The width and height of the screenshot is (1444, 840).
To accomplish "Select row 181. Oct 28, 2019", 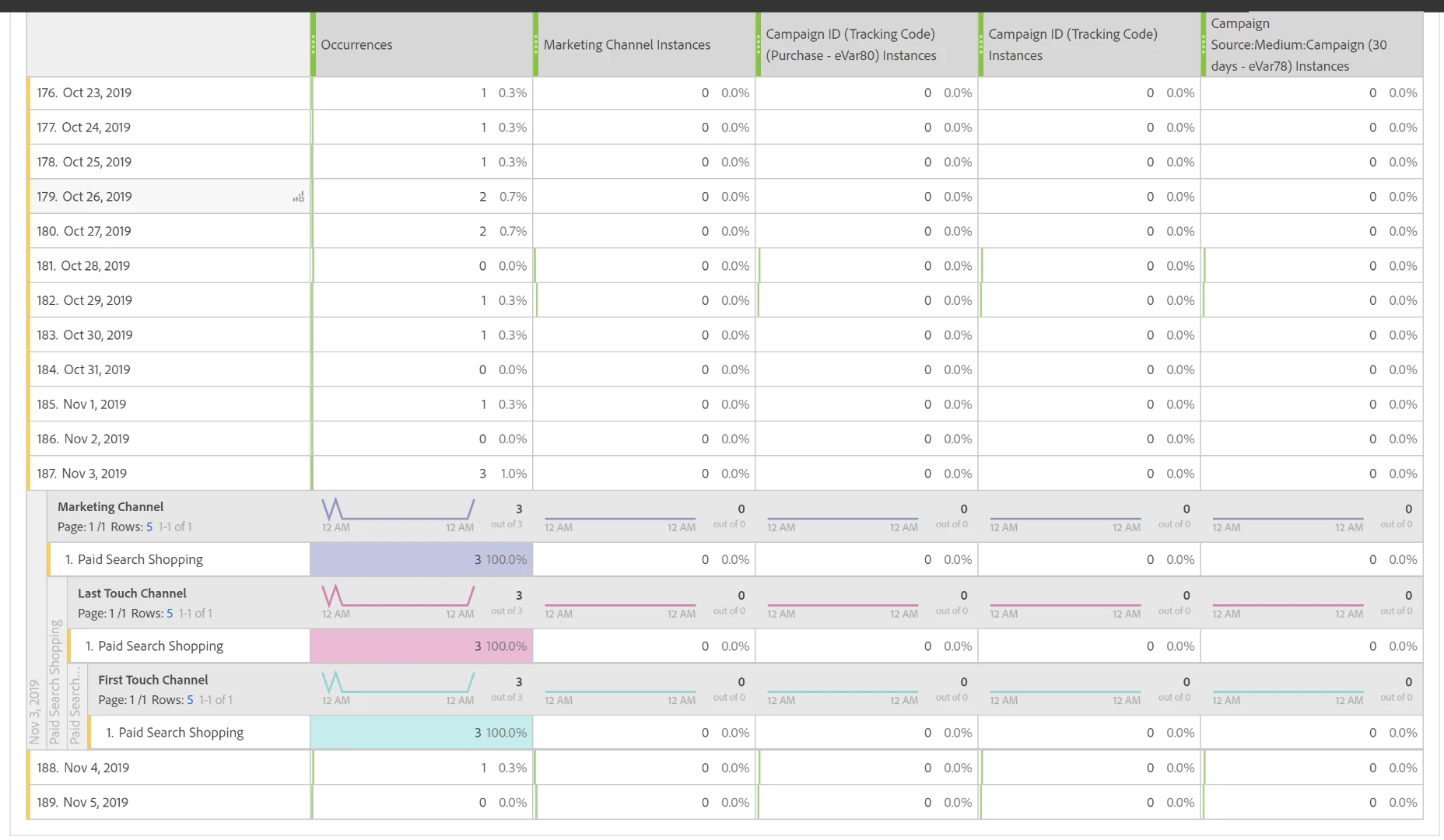I will coord(169,266).
